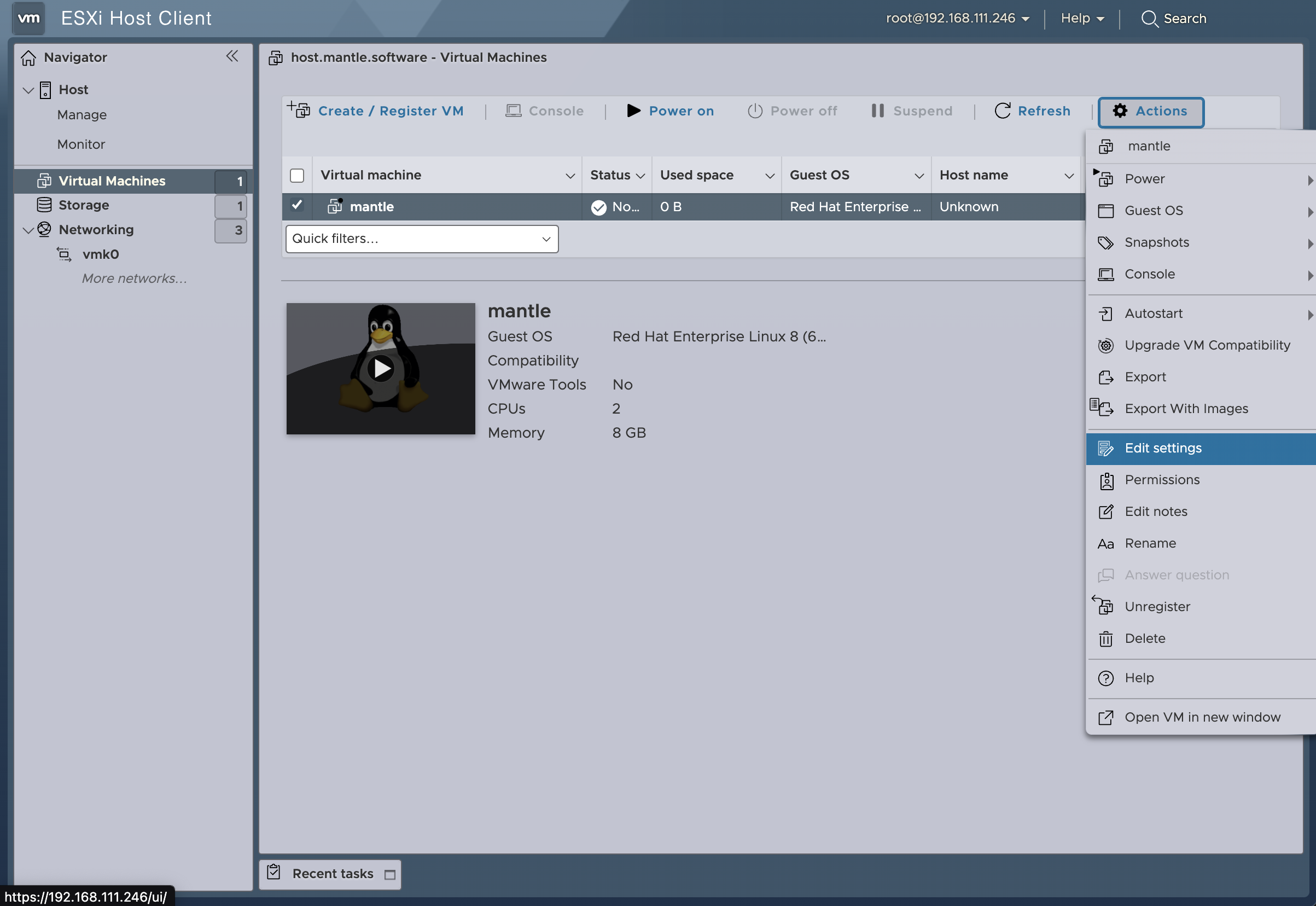Click the Refresh toolbar icon
The width and height of the screenshot is (1316, 906).
pos(1002,111)
